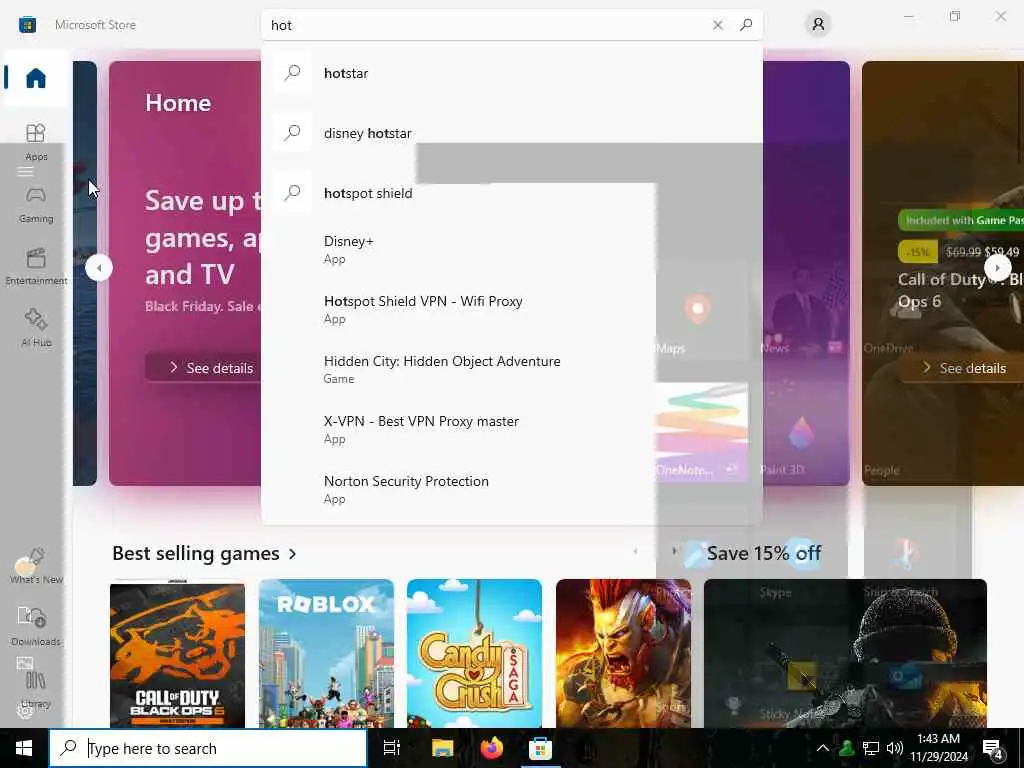Viewport: 1024px width, 768px height.
Task: Go to previous carousel slide
Action: (x=99, y=268)
